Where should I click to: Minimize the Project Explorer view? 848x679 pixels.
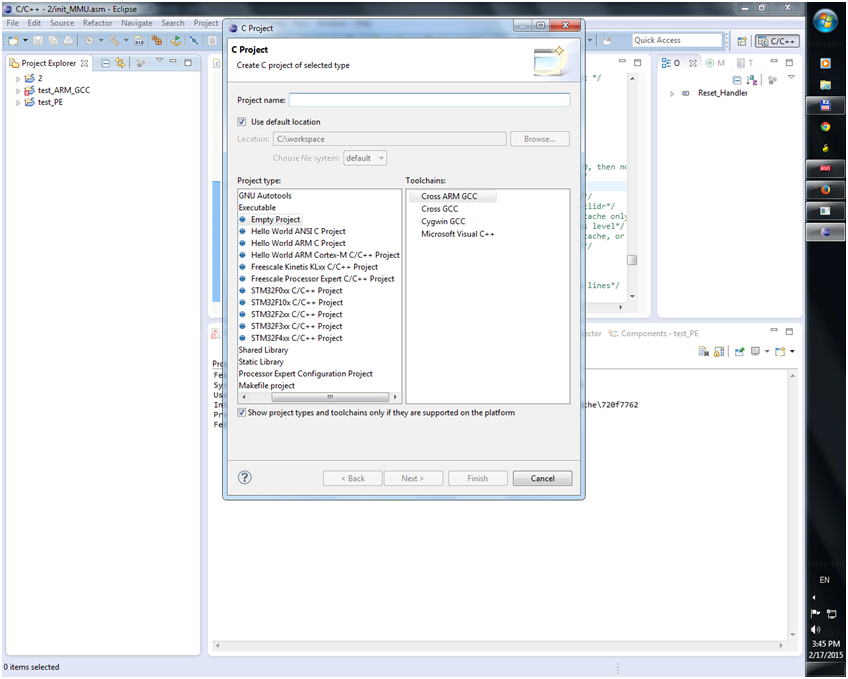click(x=173, y=62)
